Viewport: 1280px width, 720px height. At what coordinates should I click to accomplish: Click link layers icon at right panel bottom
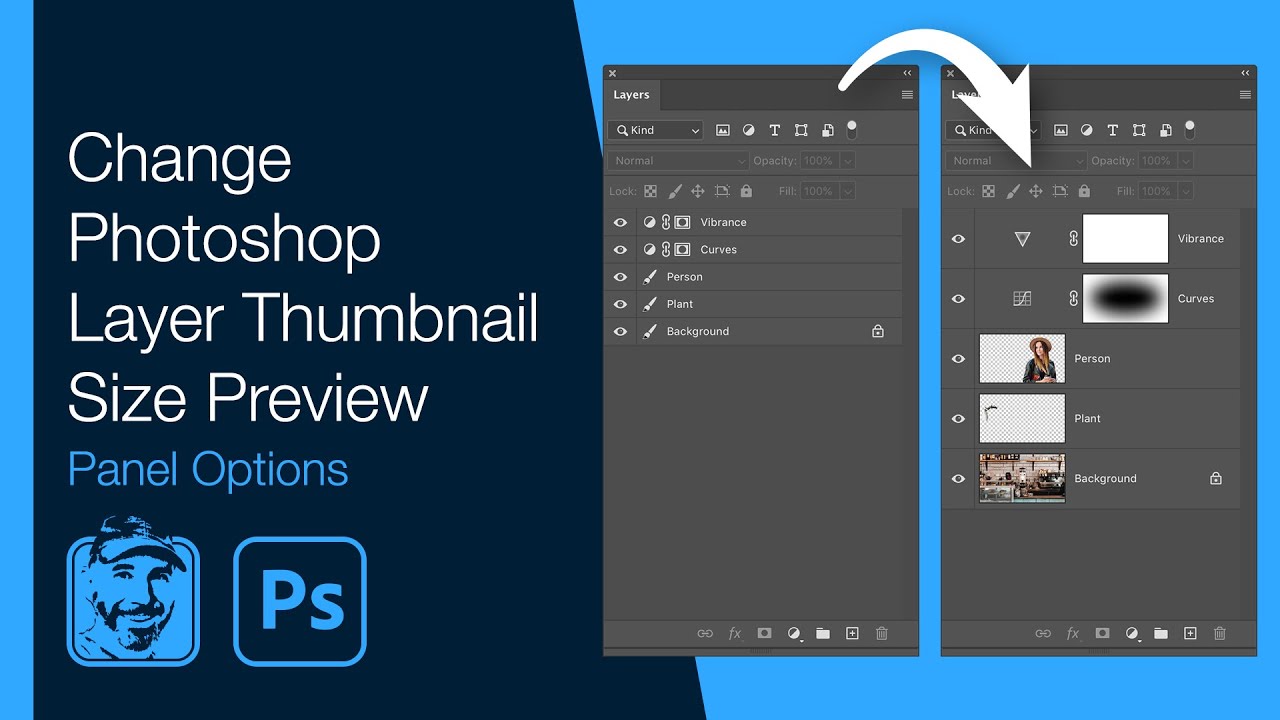click(x=1043, y=633)
